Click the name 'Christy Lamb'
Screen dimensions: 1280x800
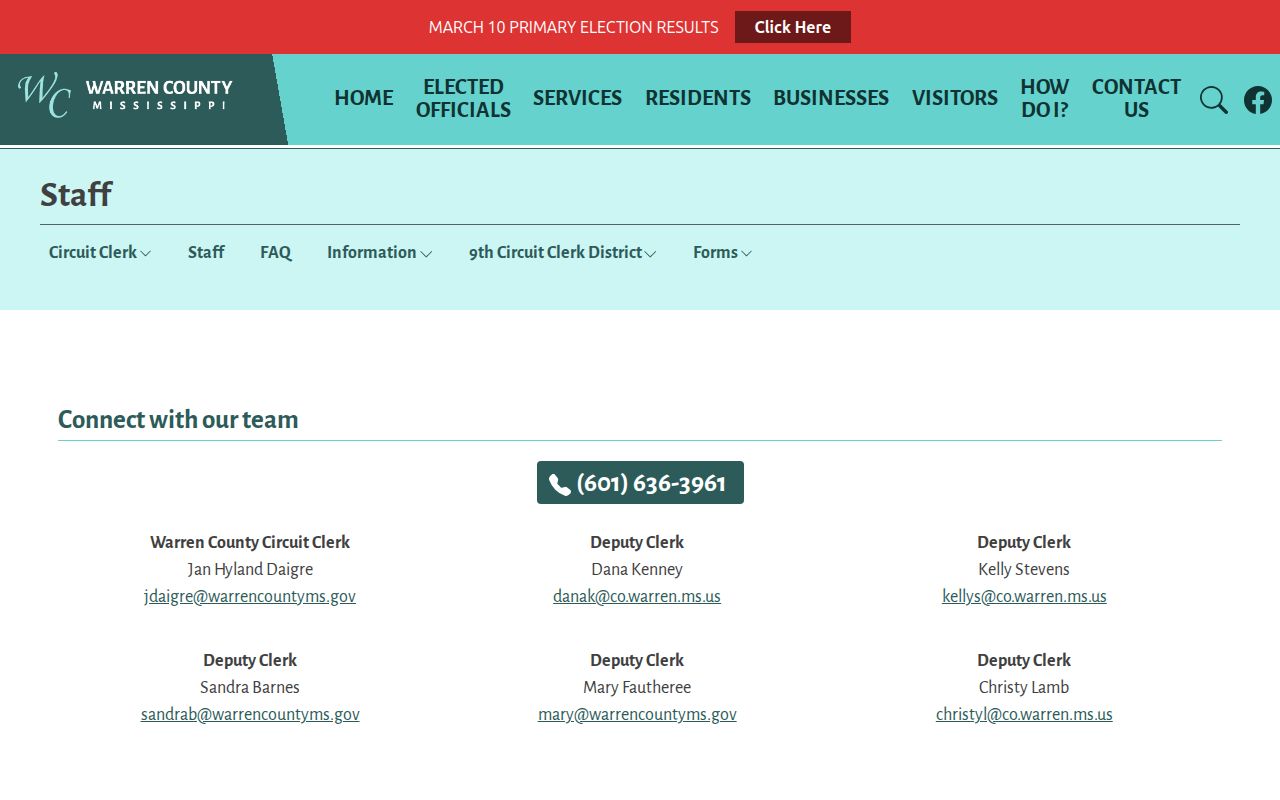1024,688
